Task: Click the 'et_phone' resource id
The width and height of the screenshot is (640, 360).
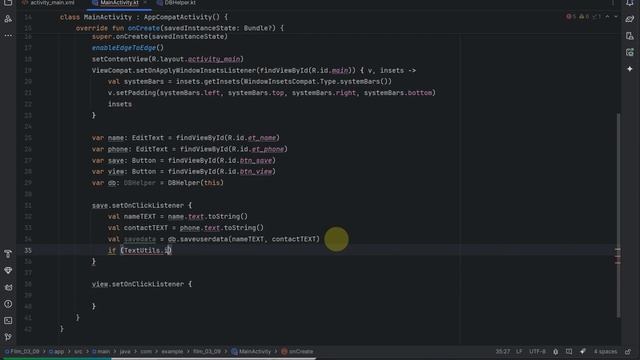Action: [268, 149]
